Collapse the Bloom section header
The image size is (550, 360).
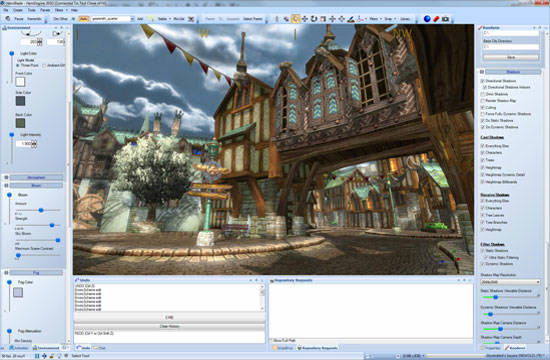(36, 186)
